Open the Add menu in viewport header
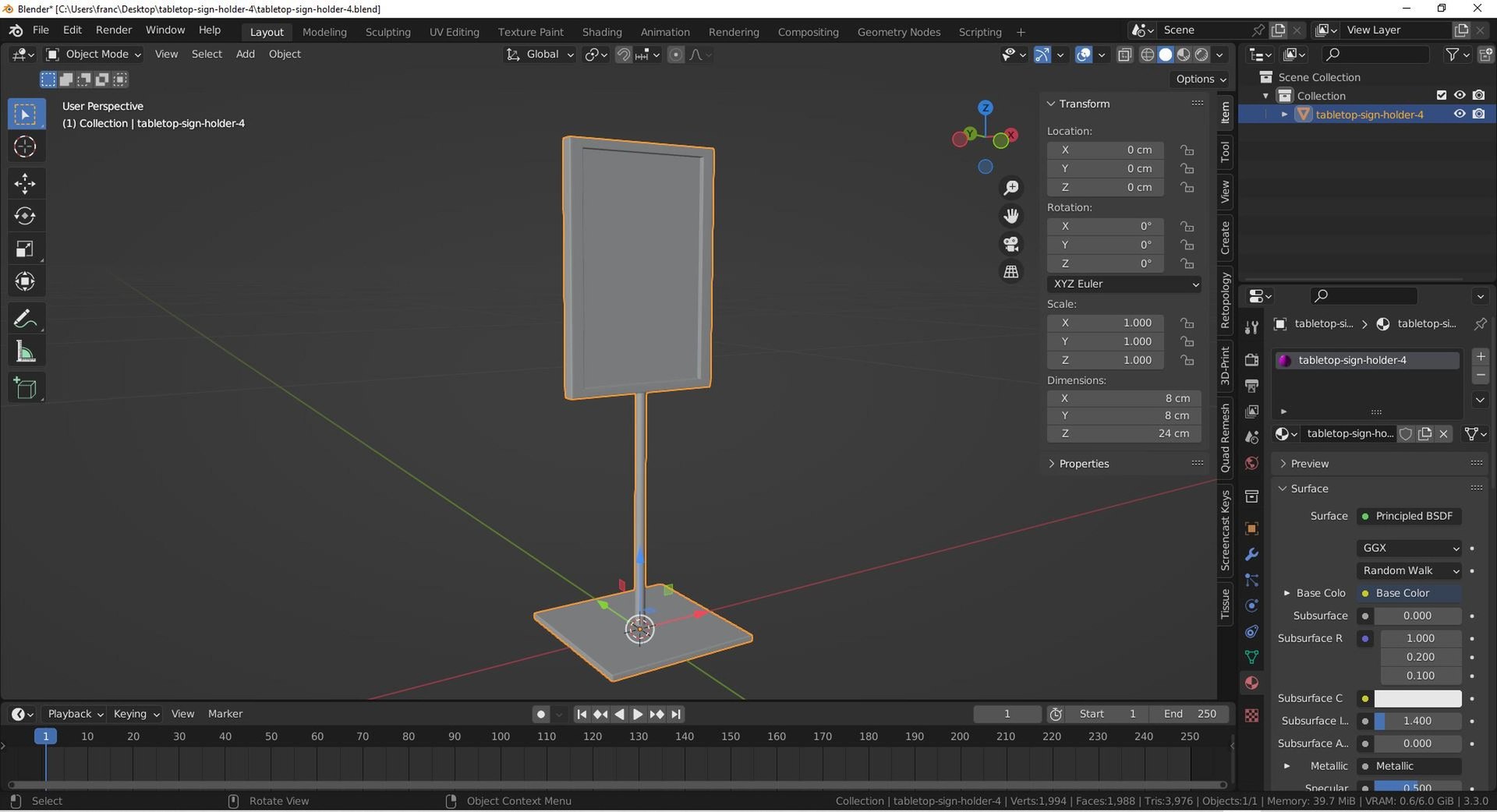This screenshot has height=812, width=1497. click(x=245, y=54)
